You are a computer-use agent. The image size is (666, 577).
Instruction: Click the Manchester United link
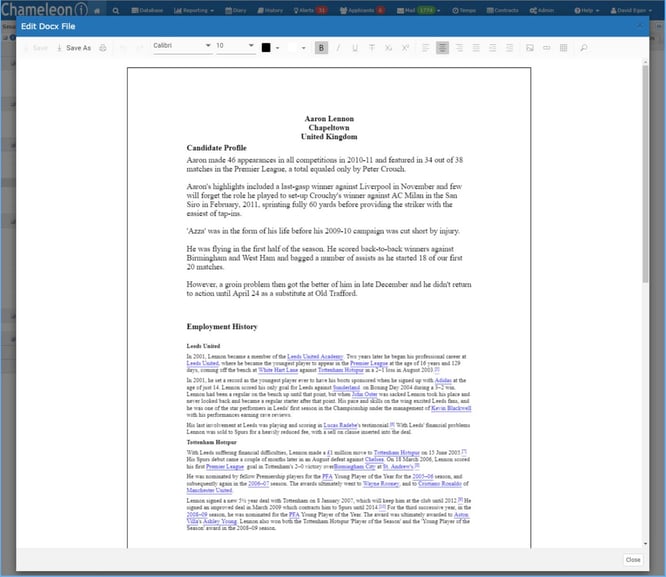click(209, 490)
